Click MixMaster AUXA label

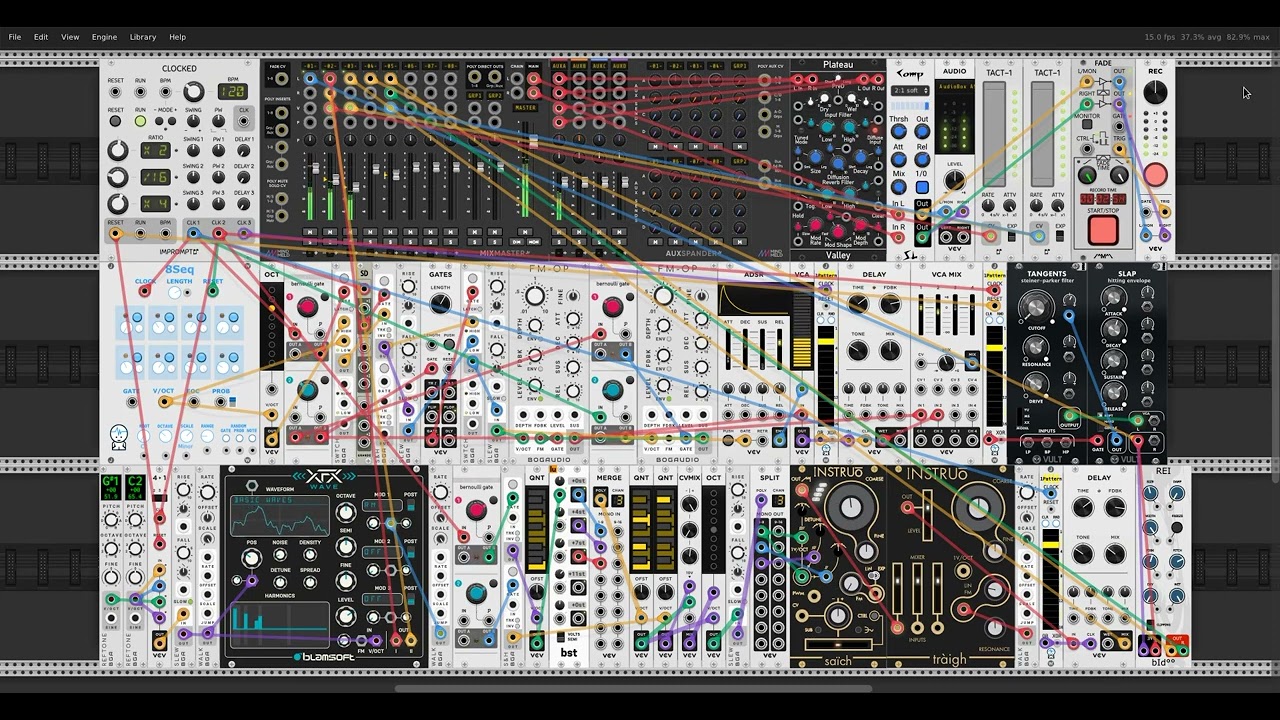tap(559, 66)
